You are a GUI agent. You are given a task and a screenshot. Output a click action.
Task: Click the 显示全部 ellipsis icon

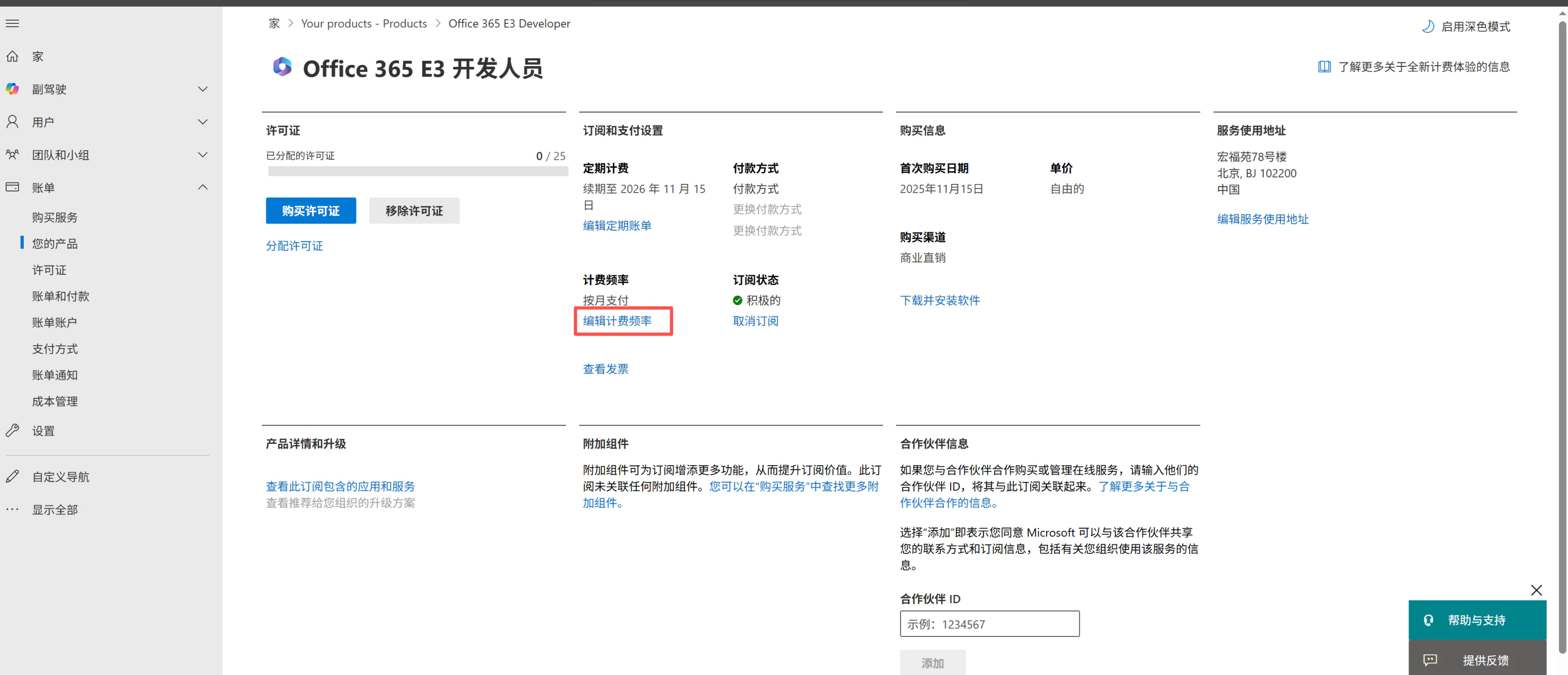click(12, 509)
